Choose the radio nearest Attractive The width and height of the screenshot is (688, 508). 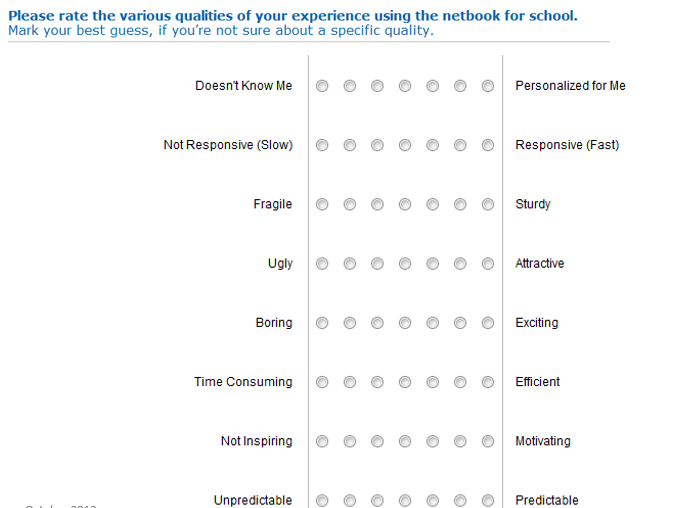[488, 264]
